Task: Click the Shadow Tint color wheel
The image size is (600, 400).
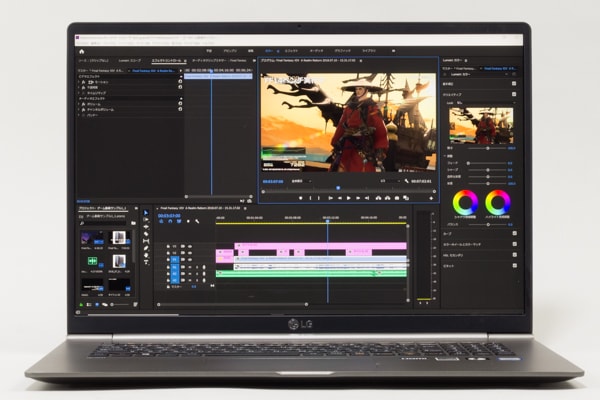Action: click(465, 202)
